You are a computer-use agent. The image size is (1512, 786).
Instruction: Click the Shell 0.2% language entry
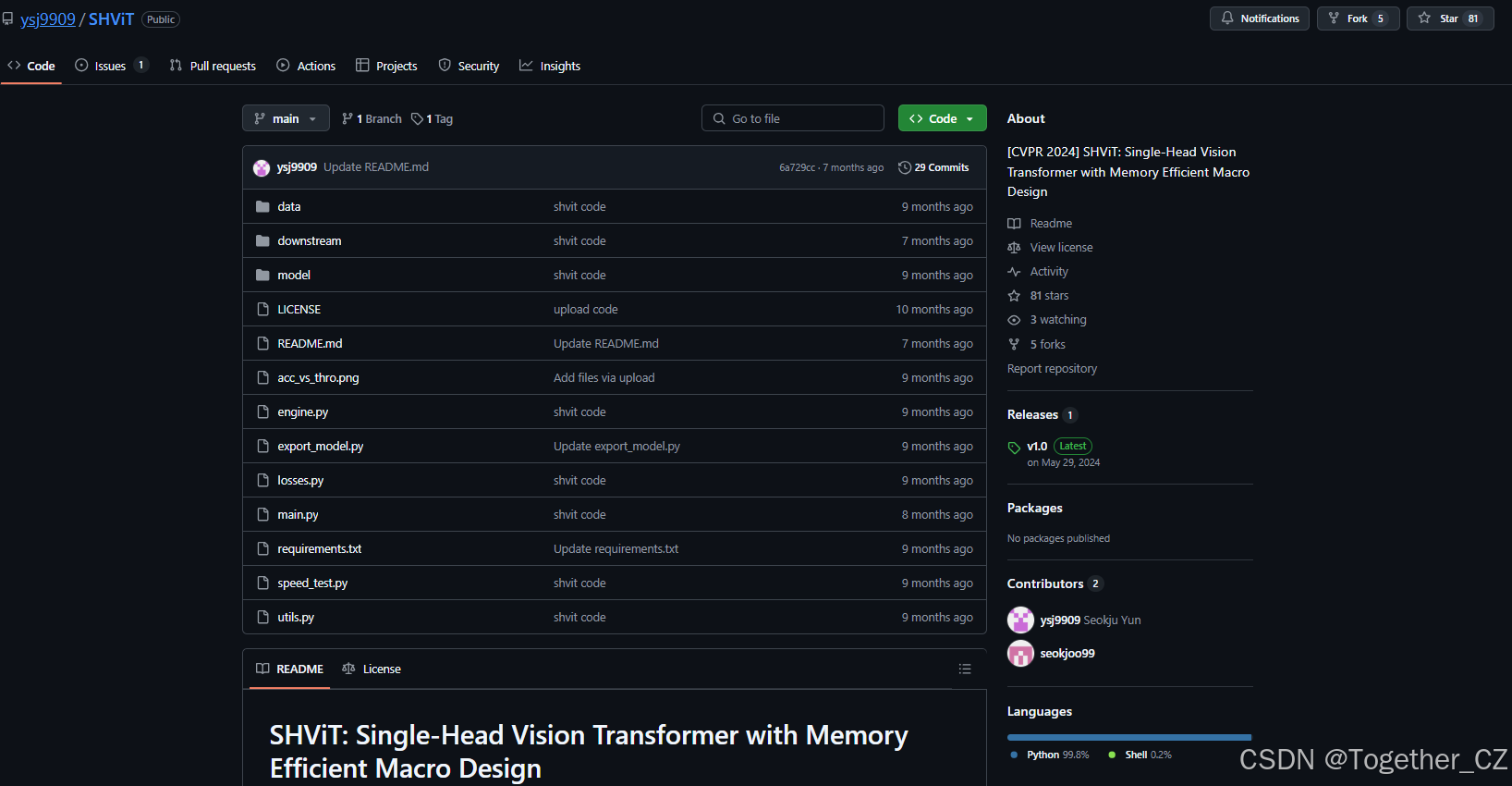(x=1140, y=755)
